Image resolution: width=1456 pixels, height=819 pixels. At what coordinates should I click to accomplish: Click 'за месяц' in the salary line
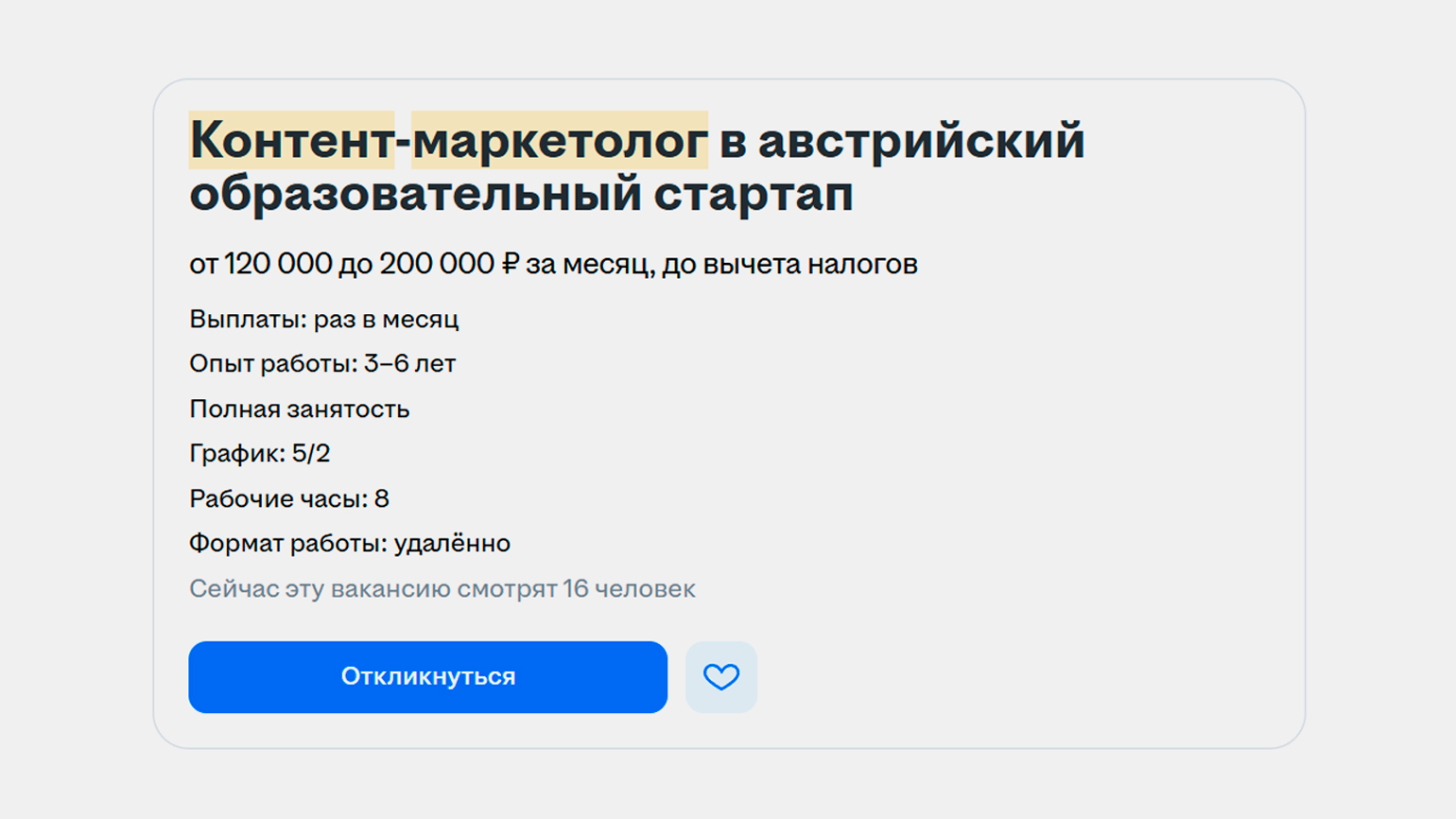[x=587, y=265]
